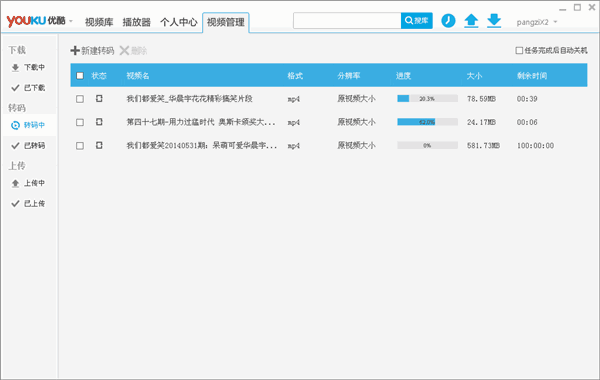Select video name 第四十七期-用力过猛时代
The height and width of the screenshot is (380, 600).
coord(201,122)
